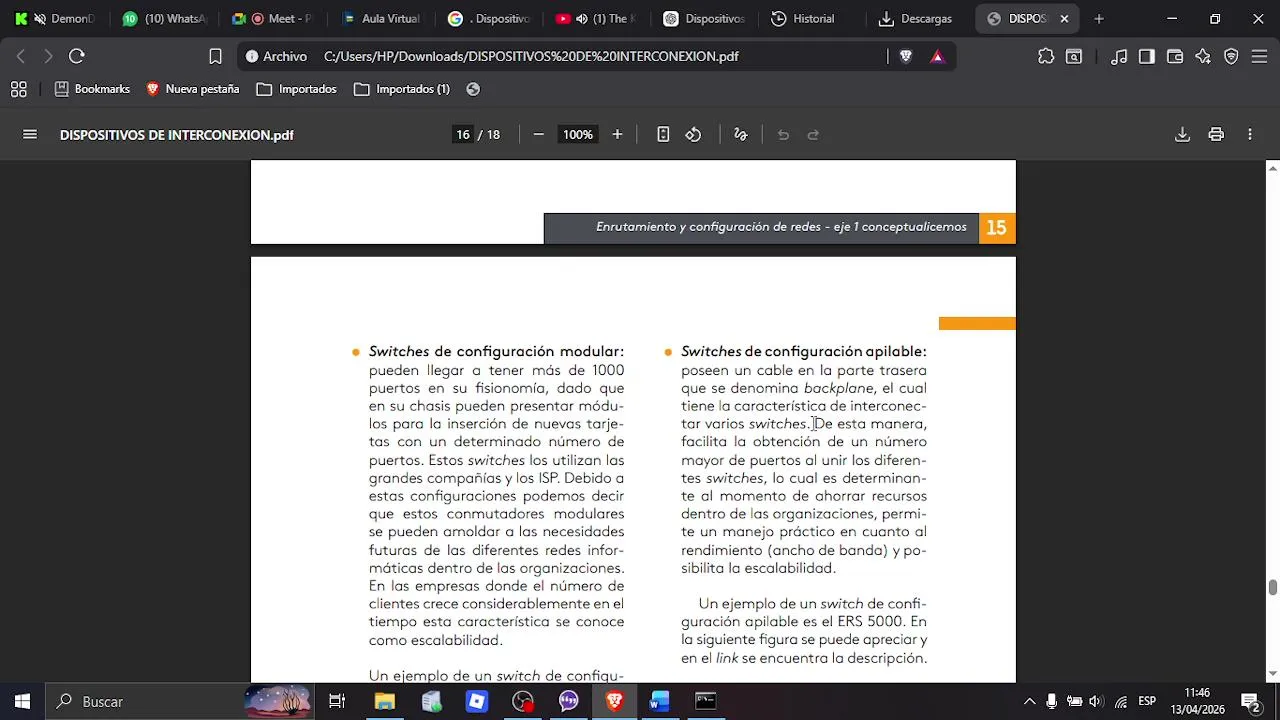Switch to the Descargas tab

(x=921, y=19)
